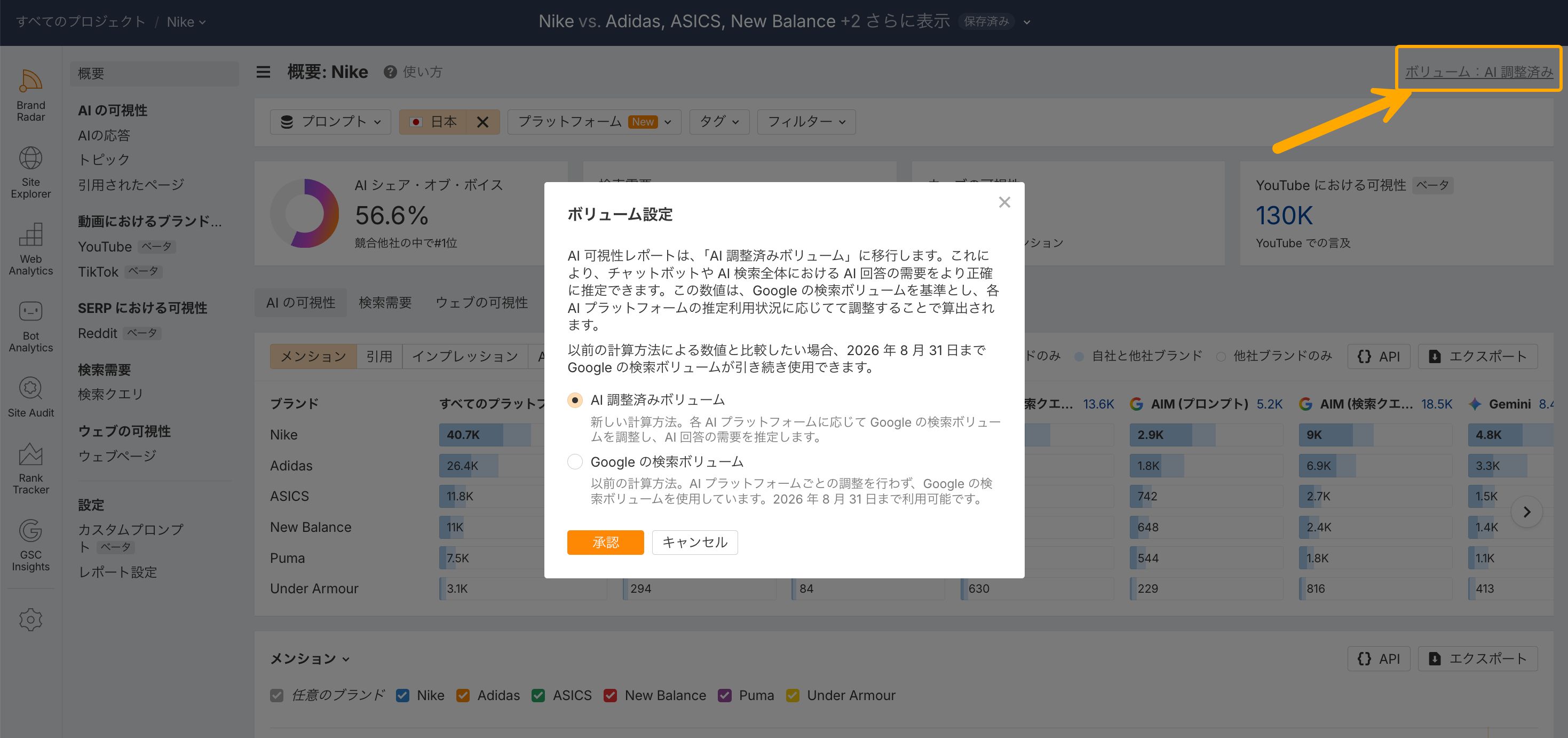Launch Site Audit tool icon
This screenshot has width=1568, height=738.
point(30,397)
